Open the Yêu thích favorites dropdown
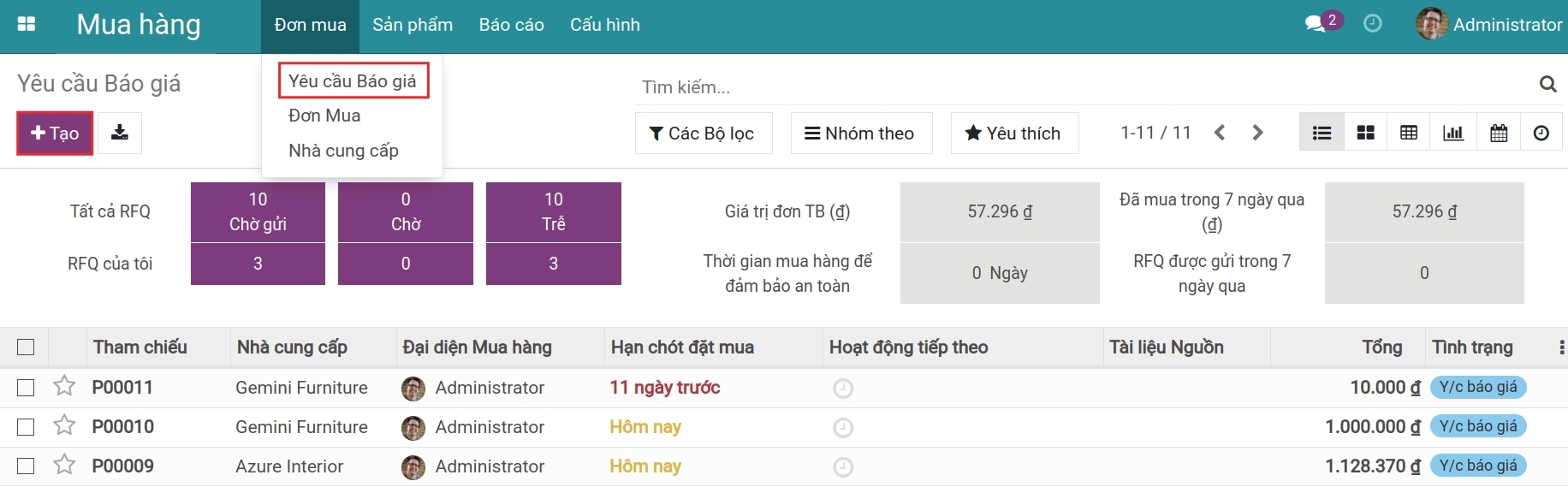The image size is (1568, 487). (1014, 133)
